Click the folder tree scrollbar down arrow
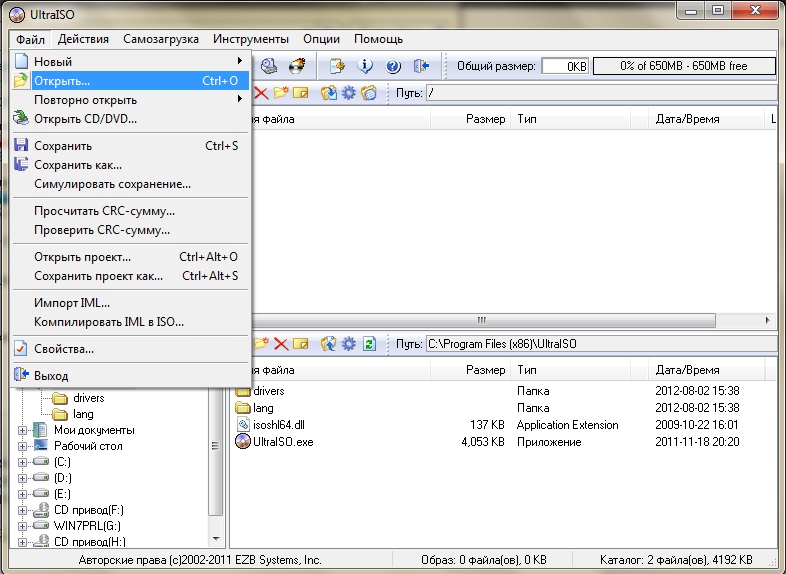The height and width of the screenshot is (574, 786). 216,539
